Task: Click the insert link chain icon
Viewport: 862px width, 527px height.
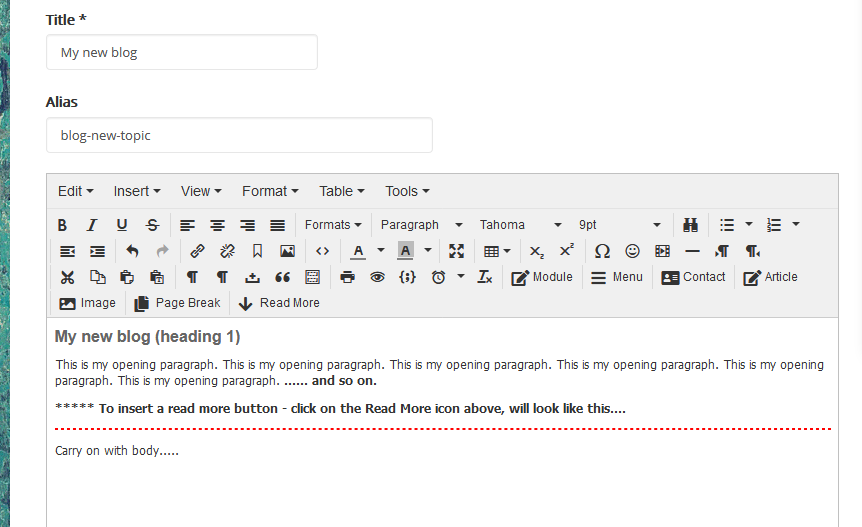Action: tap(197, 251)
